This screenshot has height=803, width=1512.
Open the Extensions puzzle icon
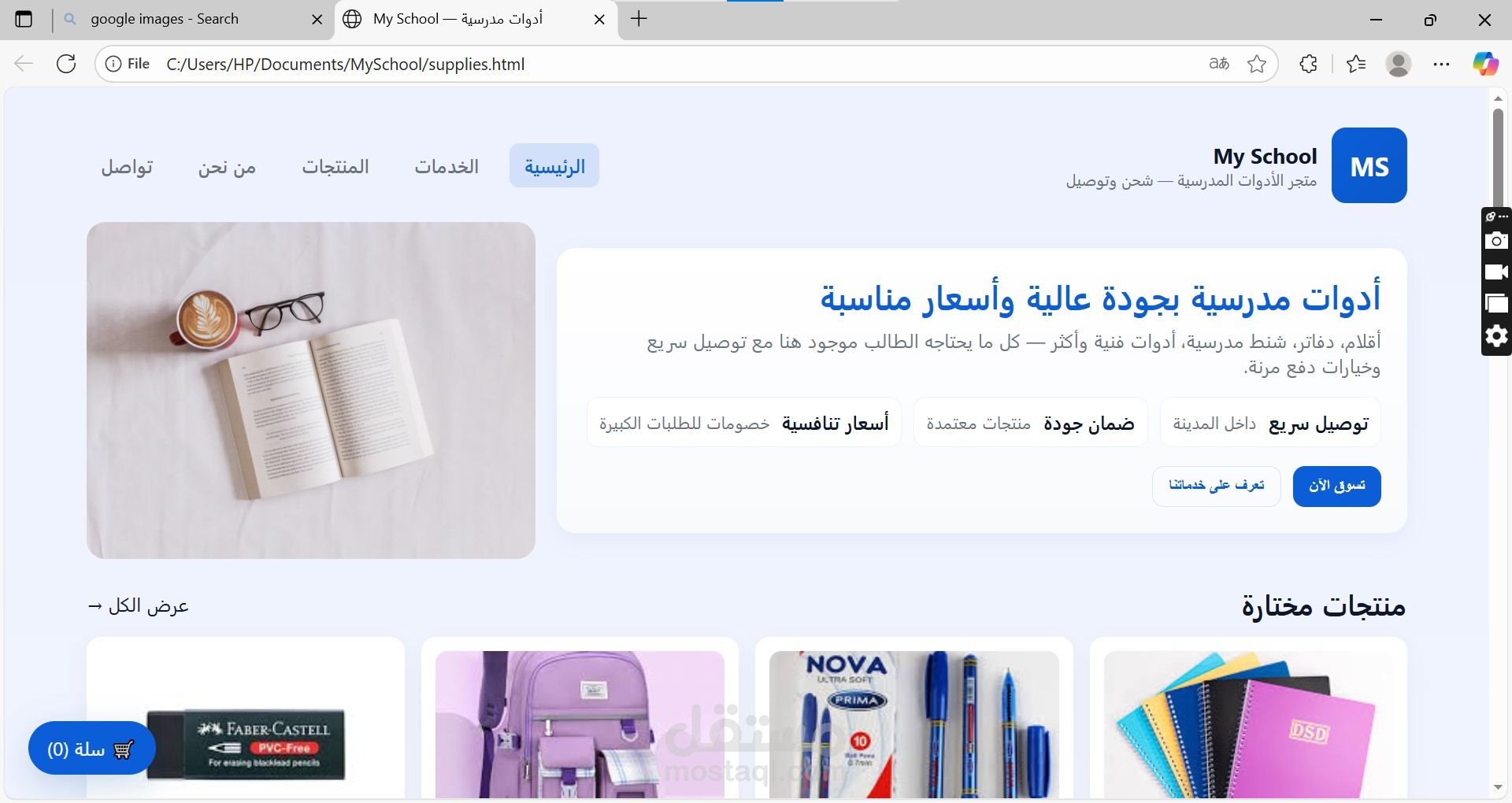point(1308,64)
